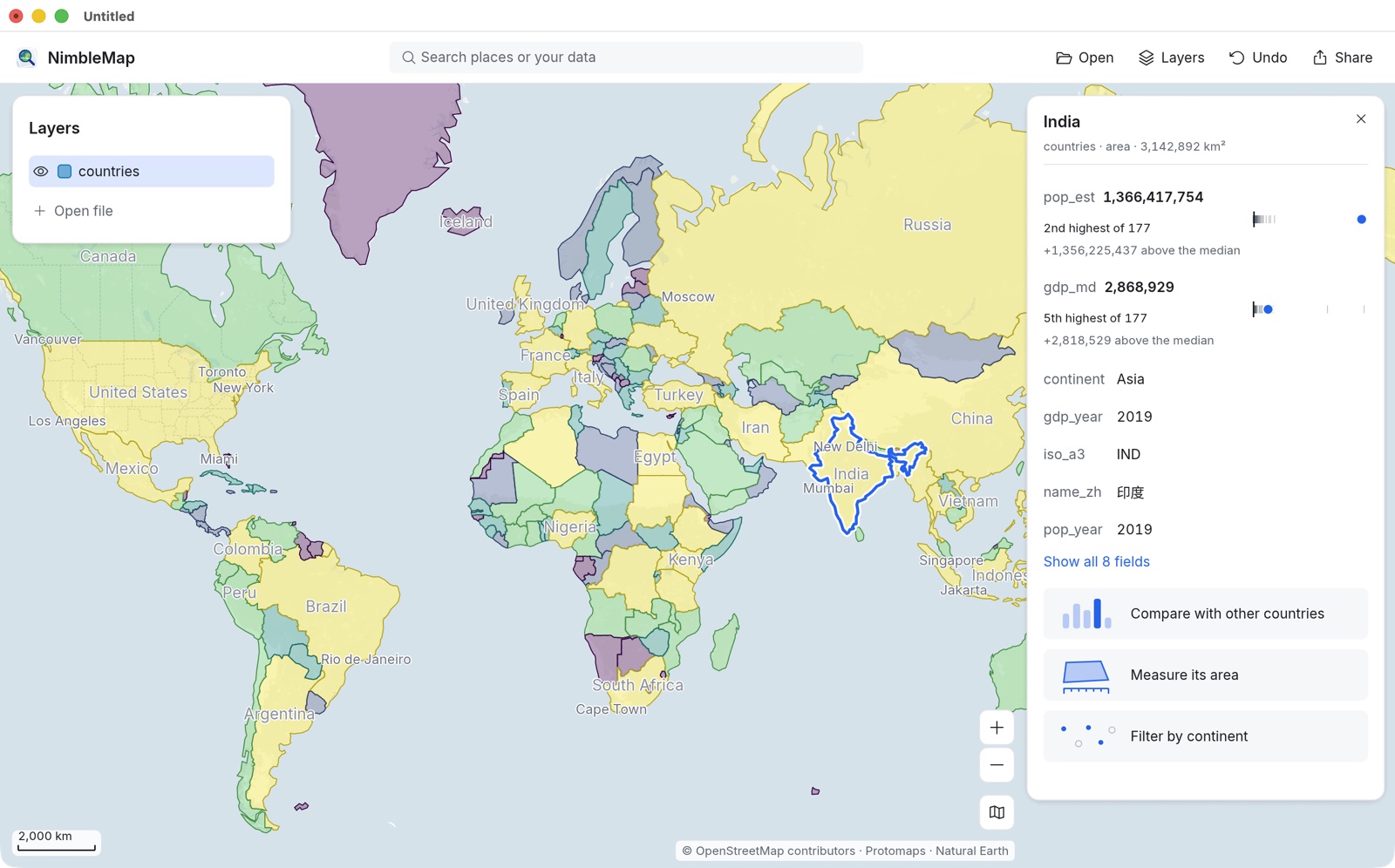Image resolution: width=1395 pixels, height=868 pixels.
Task: Click the plus icon beside Open file
Action: click(39, 211)
